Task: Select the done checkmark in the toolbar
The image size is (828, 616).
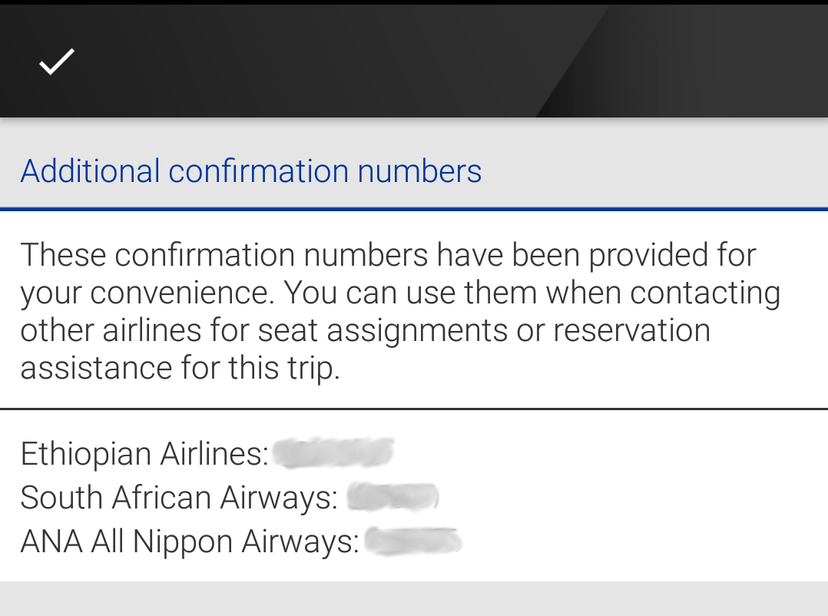Action: pos(56,62)
